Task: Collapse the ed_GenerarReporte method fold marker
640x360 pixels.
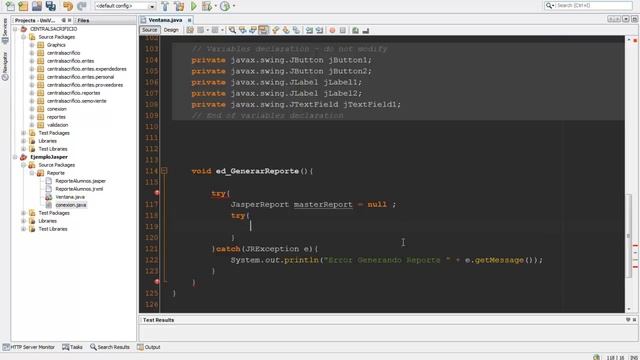Action: 164,171
